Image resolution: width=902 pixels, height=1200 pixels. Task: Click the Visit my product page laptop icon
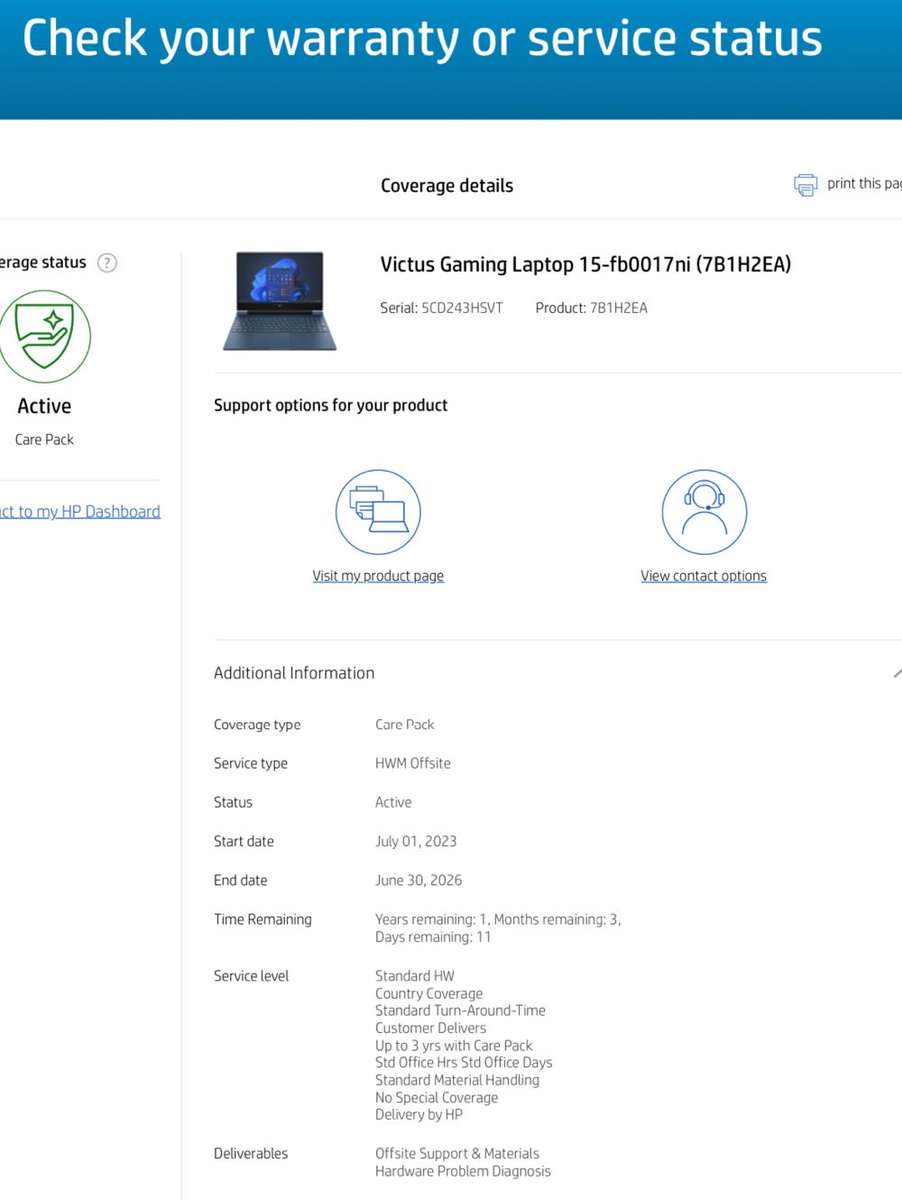coord(378,511)
